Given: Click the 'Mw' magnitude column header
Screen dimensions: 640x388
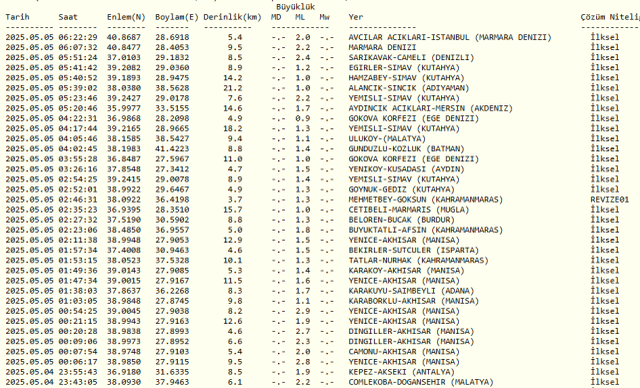Looking at the screenshot, I should click(x=325, y=17).
